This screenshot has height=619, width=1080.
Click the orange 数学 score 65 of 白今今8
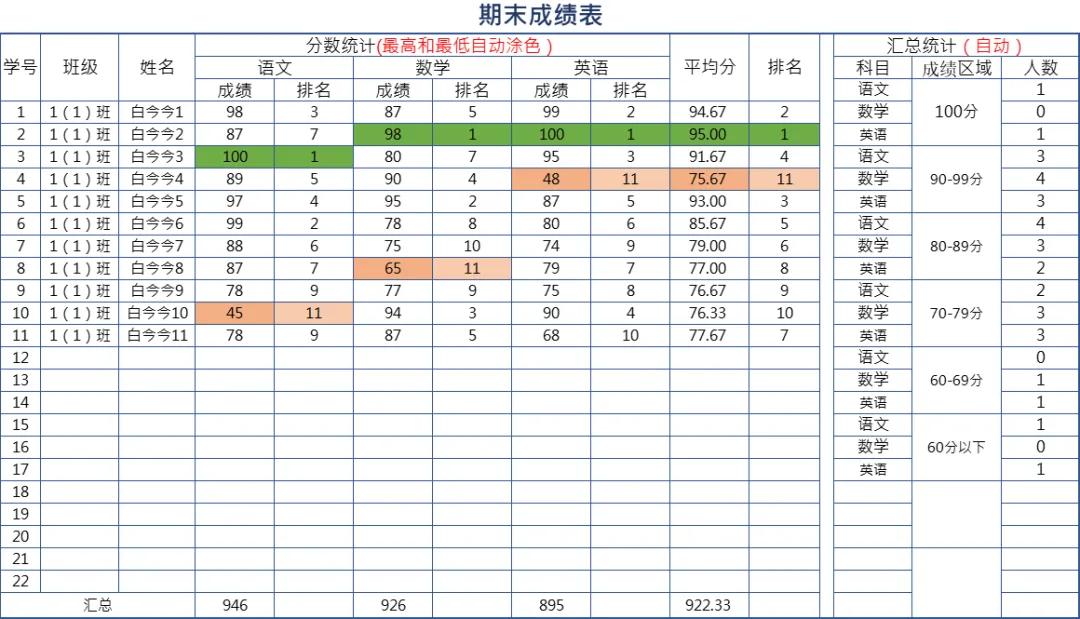[x=393, y=269]
